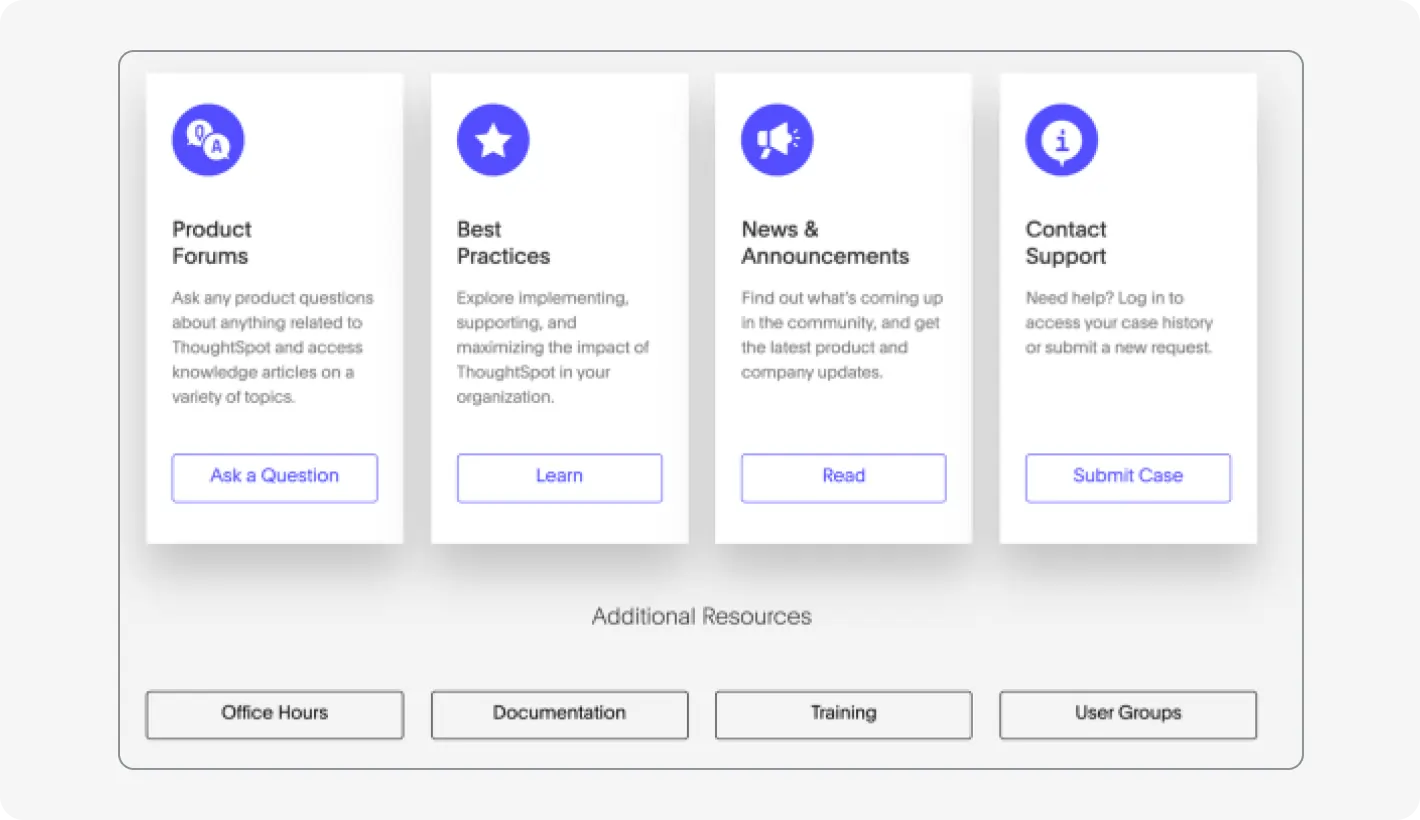This screenshot has width=1420, height=820.
Task: Select the Product Forums card
Action: [274, 307]
